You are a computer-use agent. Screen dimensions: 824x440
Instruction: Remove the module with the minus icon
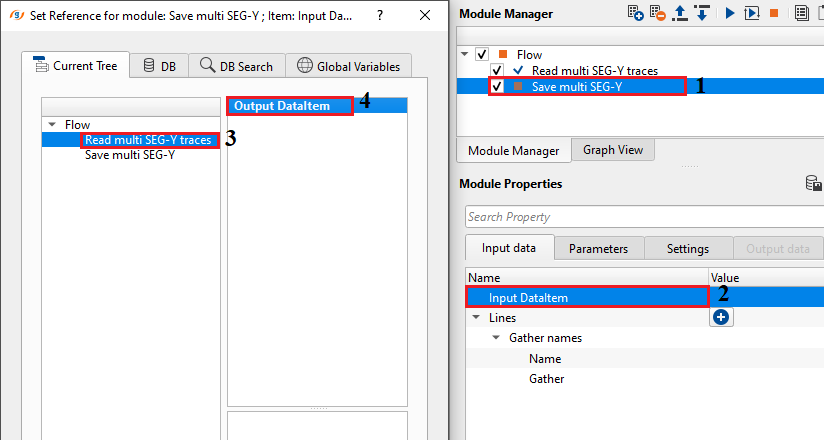(x=657, y=13)
